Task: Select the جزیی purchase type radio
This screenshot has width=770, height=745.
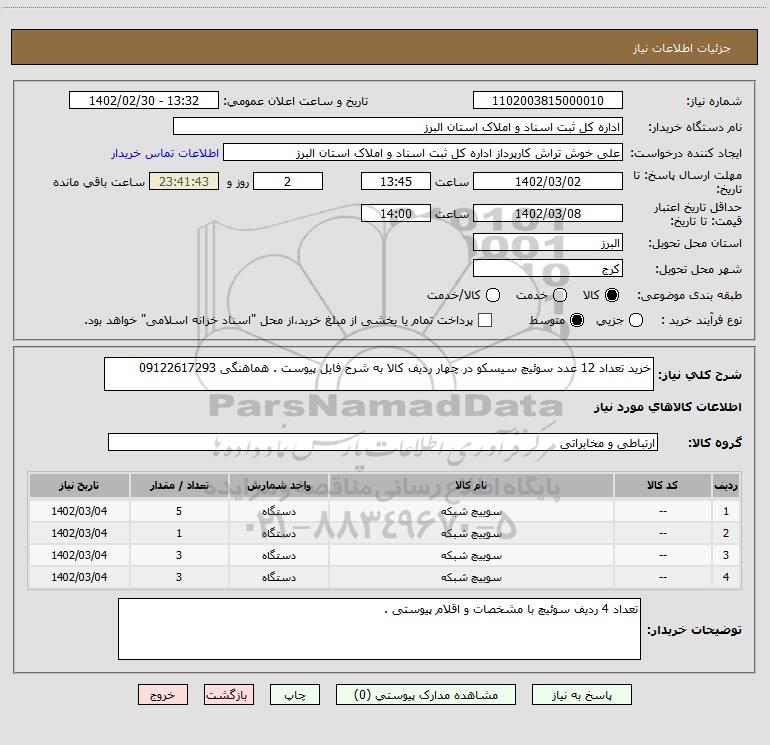Action: pyautogui.click(x=636, y=320)
